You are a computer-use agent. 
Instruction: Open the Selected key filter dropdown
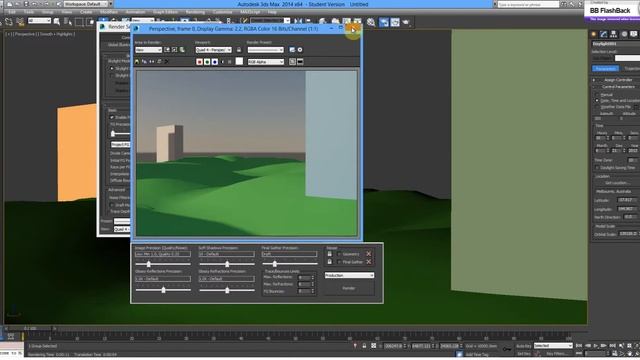(553, 346)
